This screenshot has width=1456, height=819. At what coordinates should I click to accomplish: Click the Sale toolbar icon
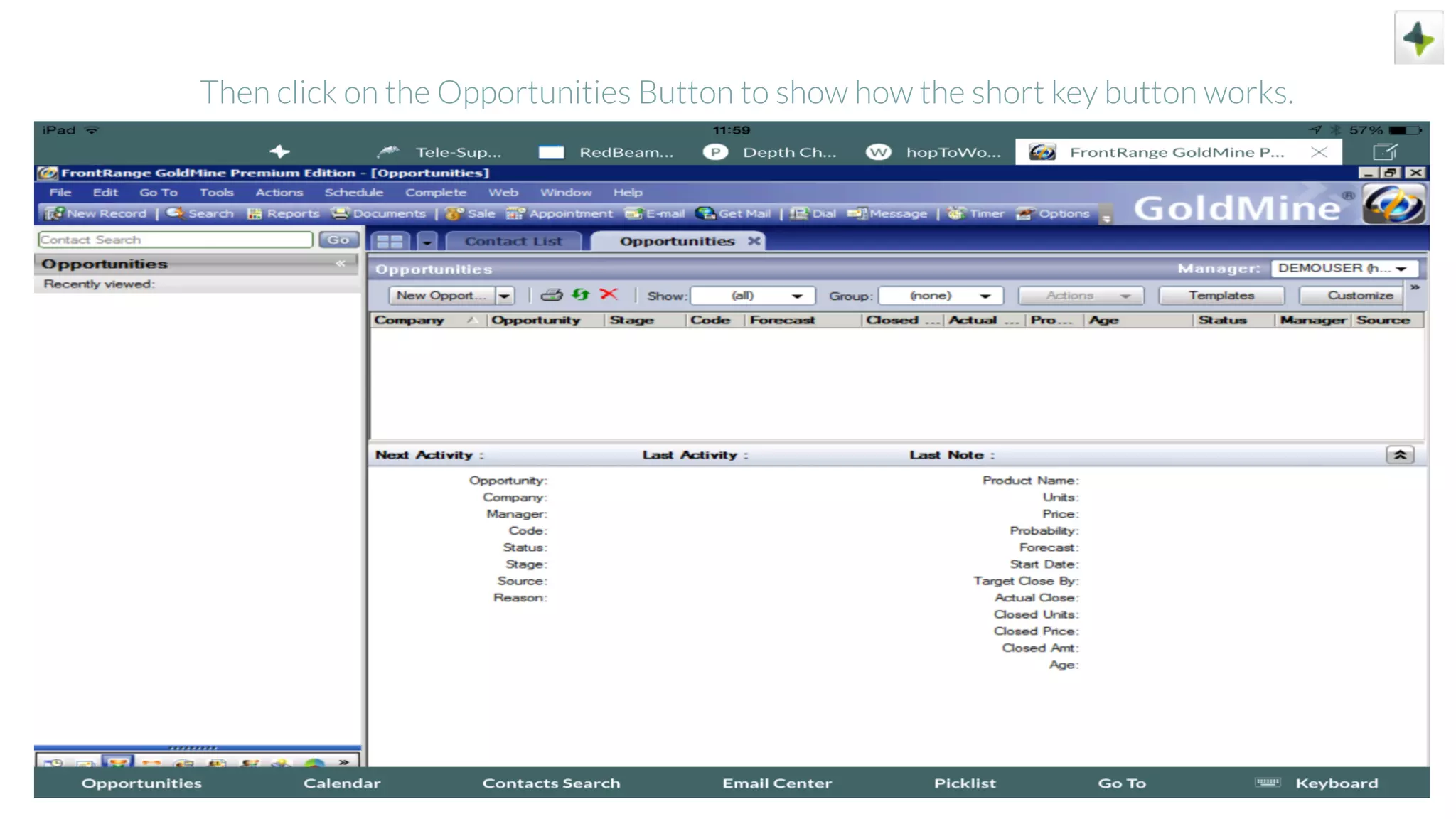pos(471,213)
